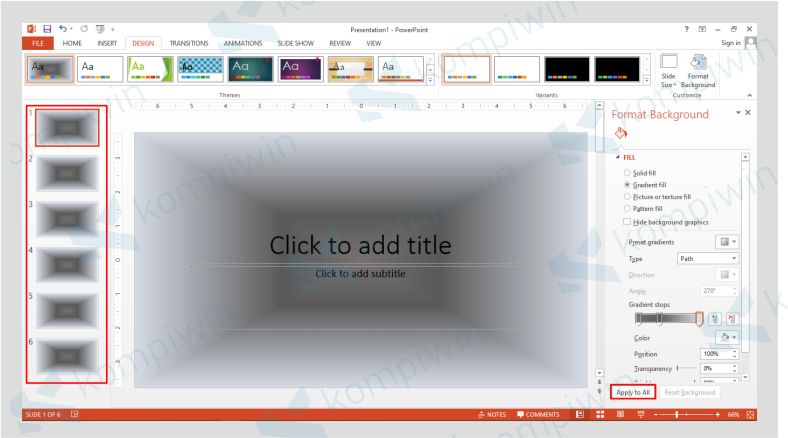The width and height of the screenshot is (788, 438).
Task: Switch to the ANIMATIONS tab
Action: (243, 43)
